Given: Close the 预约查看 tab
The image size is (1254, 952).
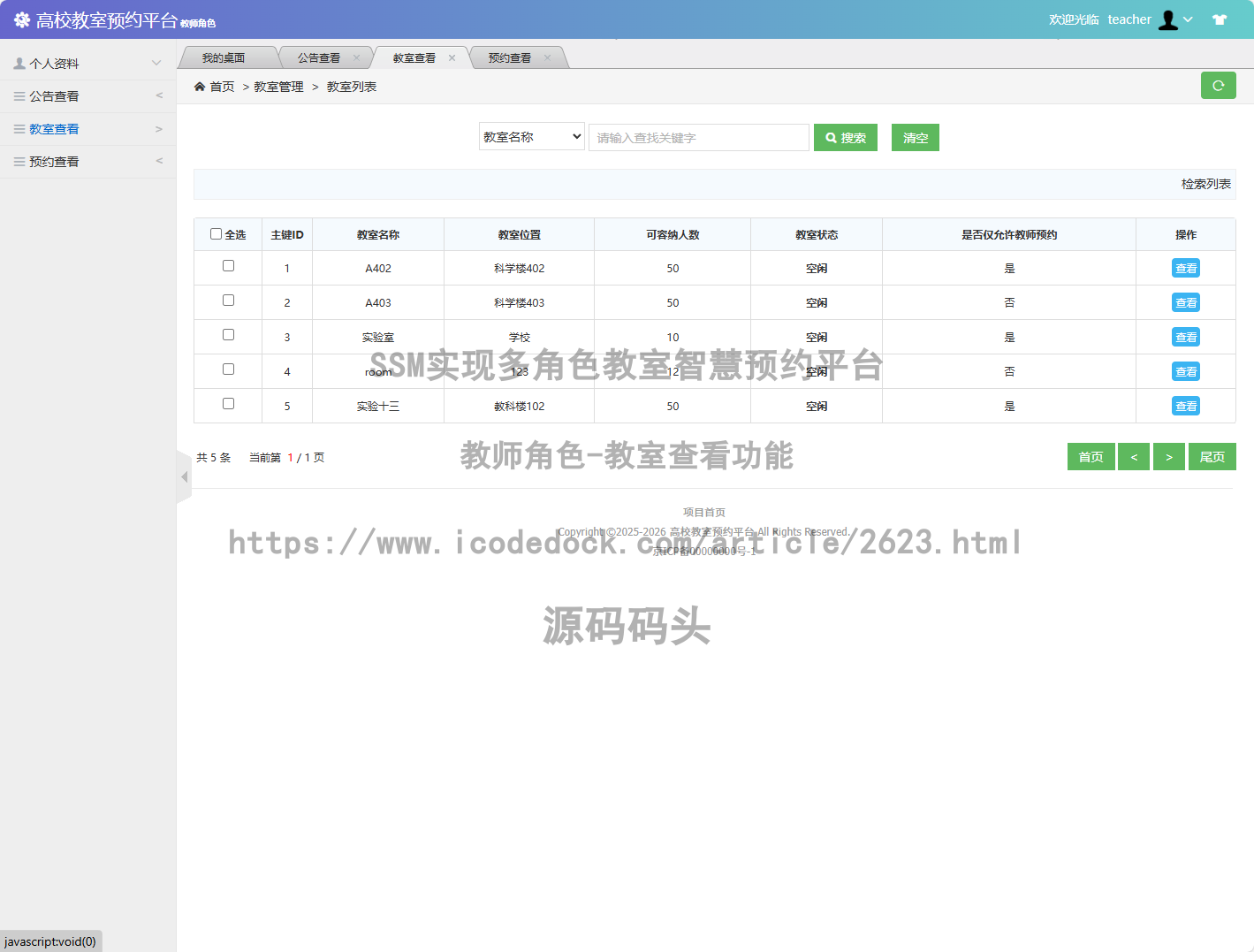Looking at the screenshot, I should (x=548, y=58).
